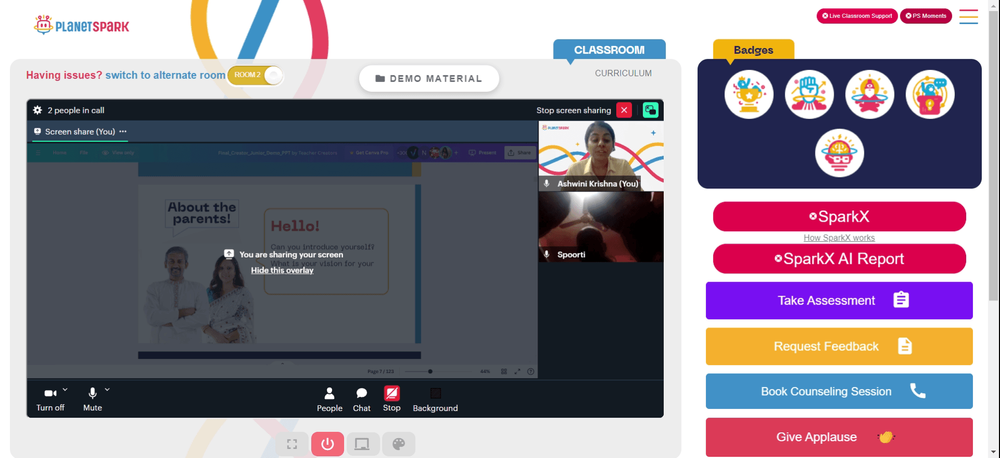Image resolution: width=1000 pixels, height=458 pixels.
Task: Click "2 people in call" text
Action: coord(76,110)
